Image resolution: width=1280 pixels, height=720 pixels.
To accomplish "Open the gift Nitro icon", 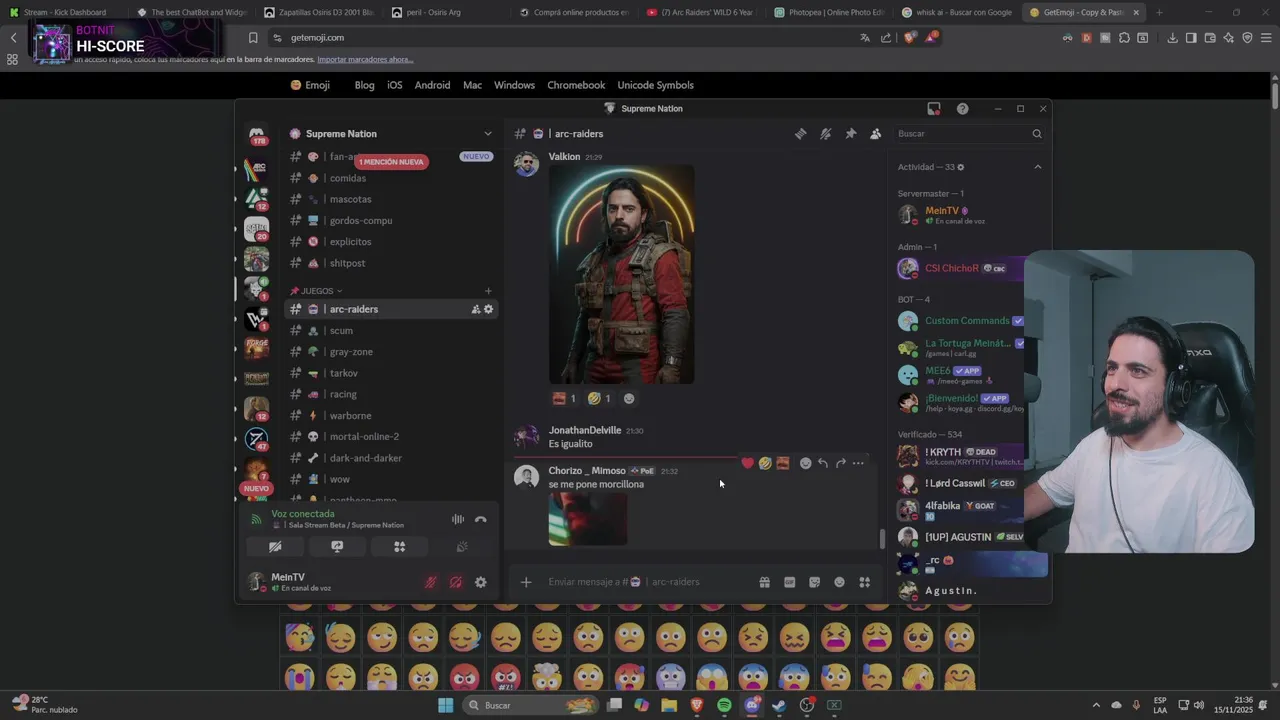I will click(764, 582).
